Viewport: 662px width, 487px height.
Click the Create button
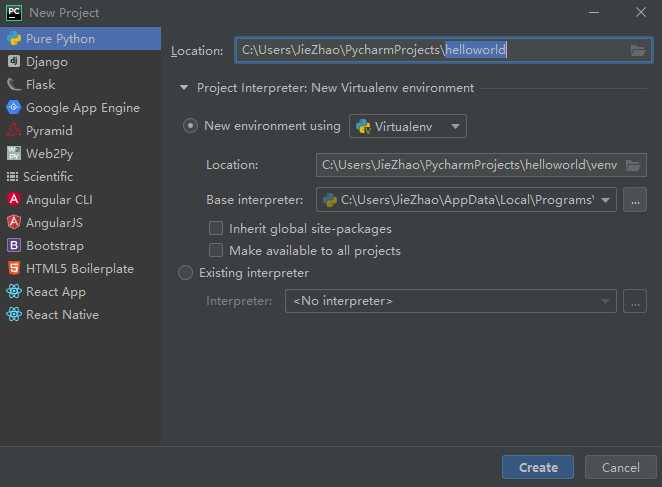tap(538, 467)
